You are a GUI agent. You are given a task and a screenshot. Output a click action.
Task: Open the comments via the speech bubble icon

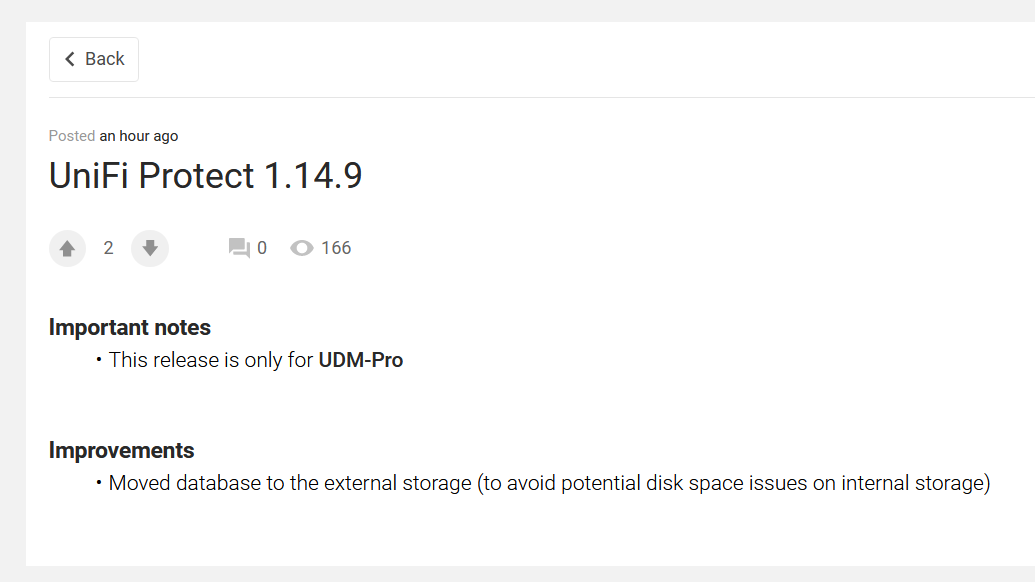[x=239, y=247]
